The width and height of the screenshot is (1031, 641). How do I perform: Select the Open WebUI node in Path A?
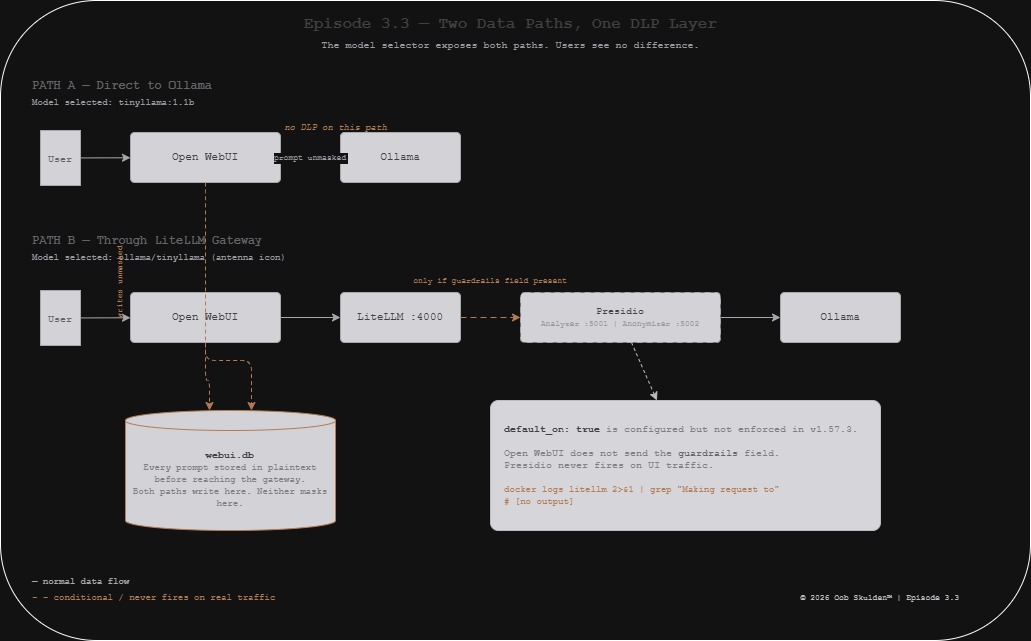point(205,157)
